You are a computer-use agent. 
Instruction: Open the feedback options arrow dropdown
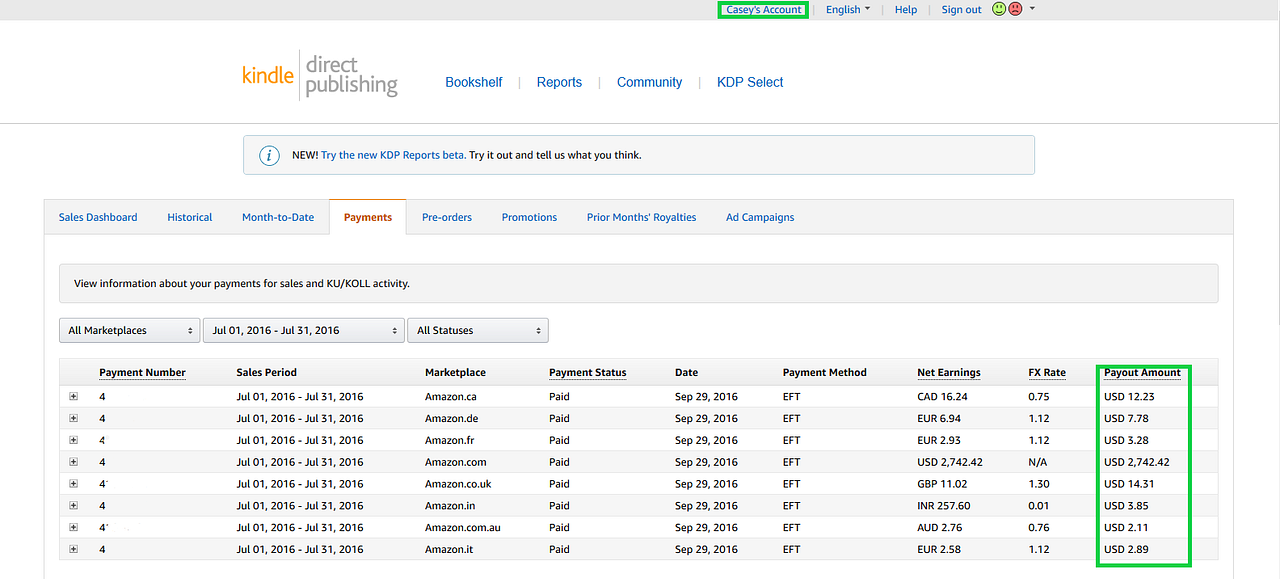pos(1031,9)
